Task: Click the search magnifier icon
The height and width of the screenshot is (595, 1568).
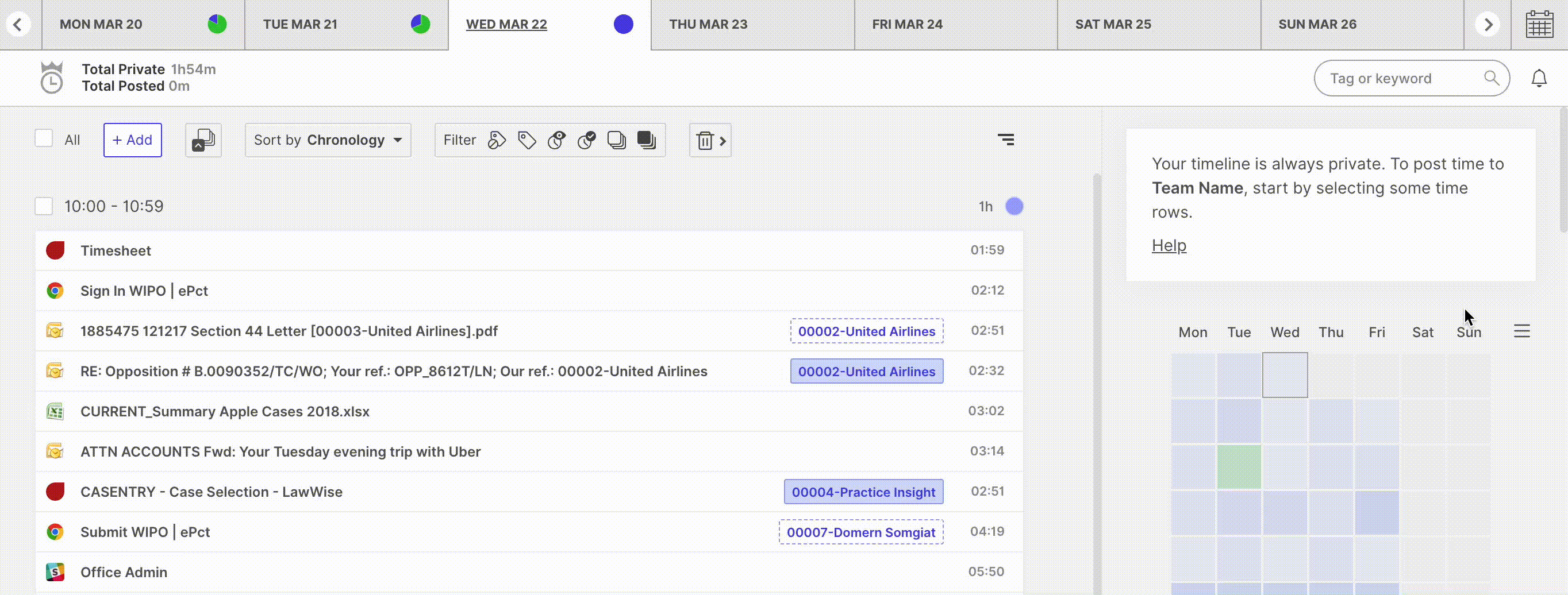Action: click(1492, 78)
